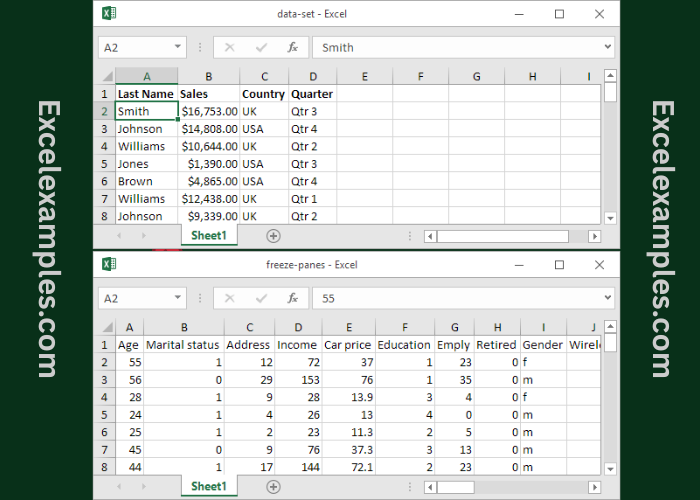The image size is (700, 500).
Task: Select Sheet1 tab in data-set workbook
Action: [209, 236]
